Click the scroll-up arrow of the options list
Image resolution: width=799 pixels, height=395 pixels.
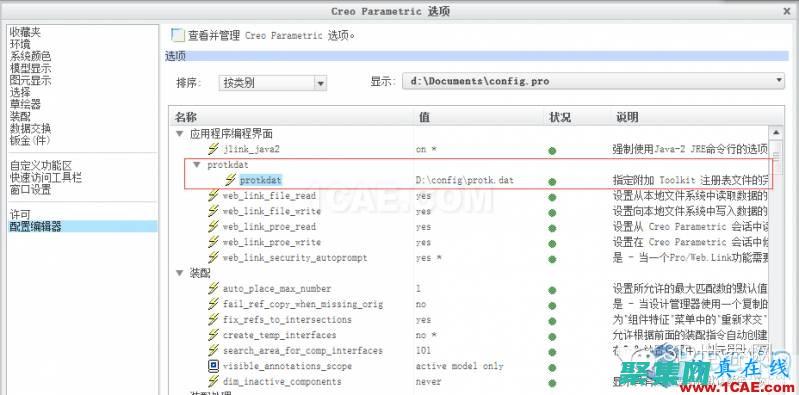776,133
